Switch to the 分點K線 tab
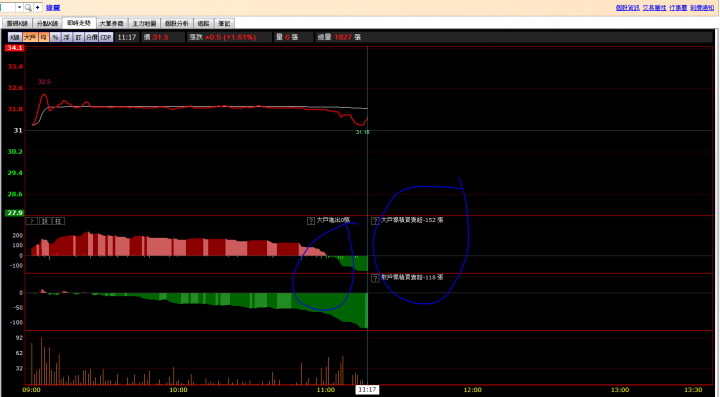Image resolution: width=720 pixels, height=397 pixels. tap(47, 23)
